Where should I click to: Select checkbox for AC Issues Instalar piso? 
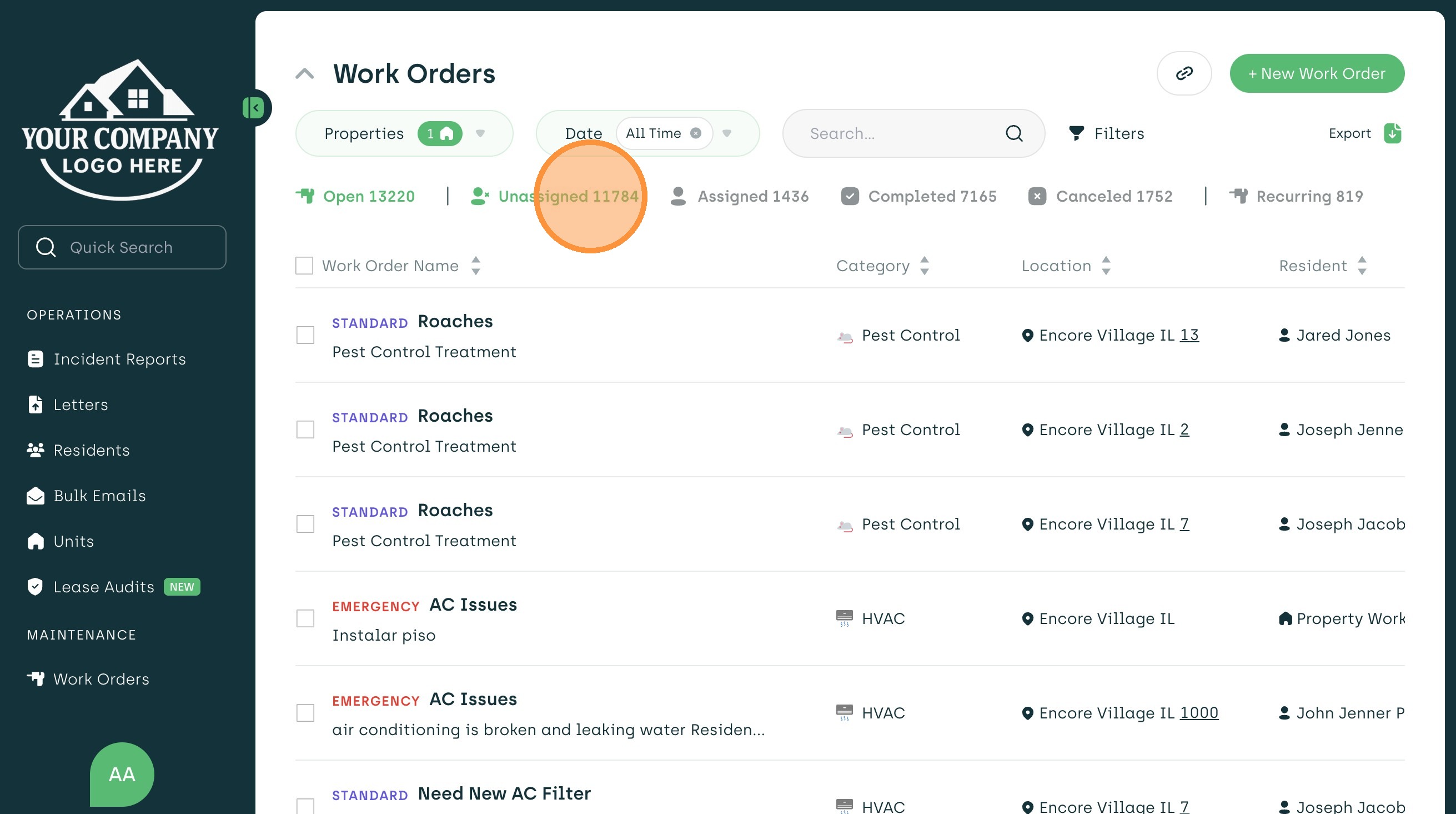click(305, 618)
